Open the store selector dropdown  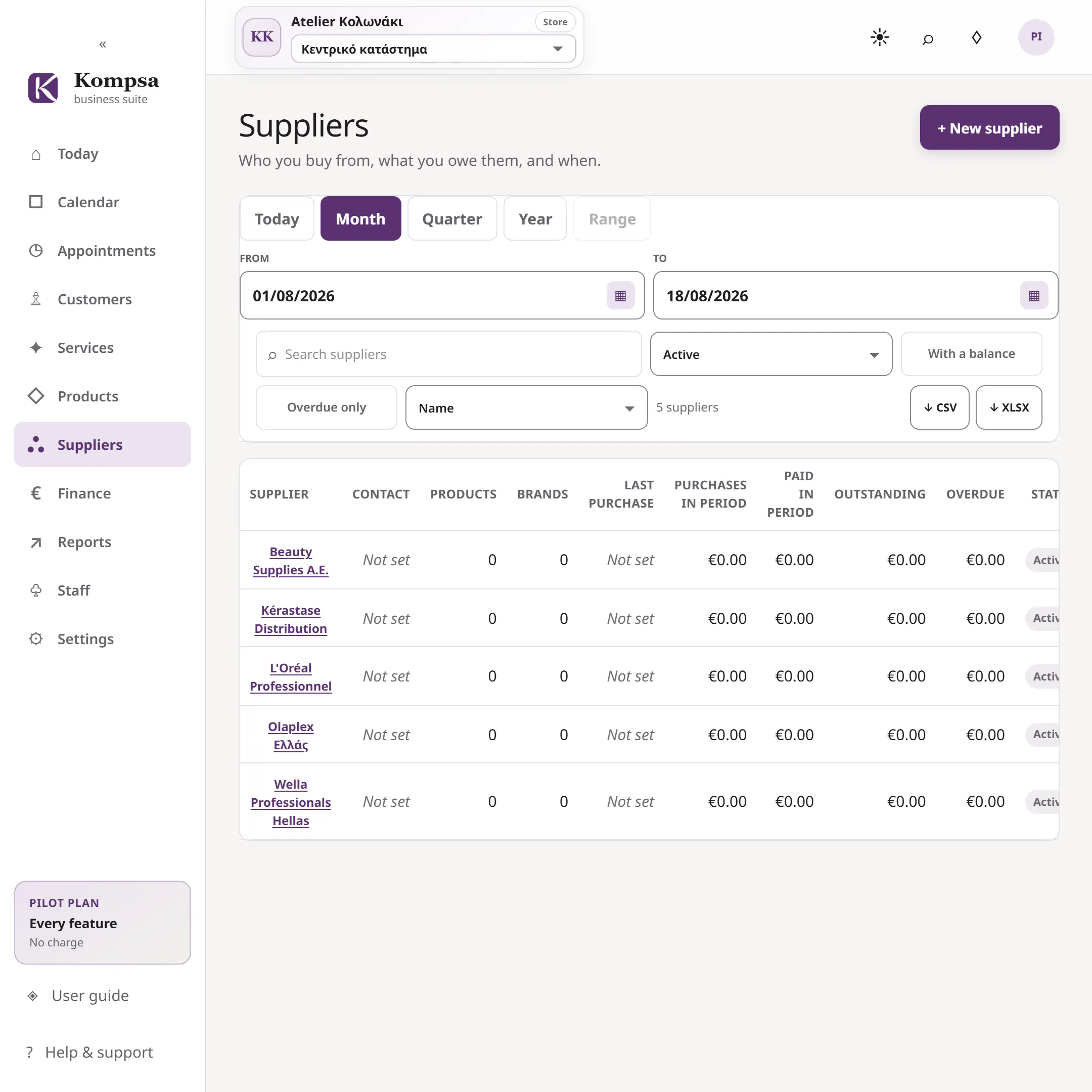[x=433, y=49]
